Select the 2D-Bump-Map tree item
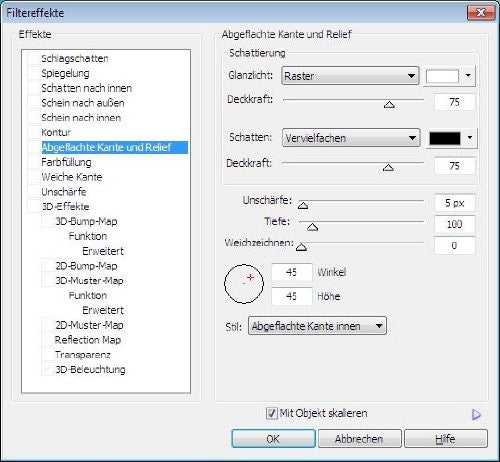 click(x=86, y=266)
